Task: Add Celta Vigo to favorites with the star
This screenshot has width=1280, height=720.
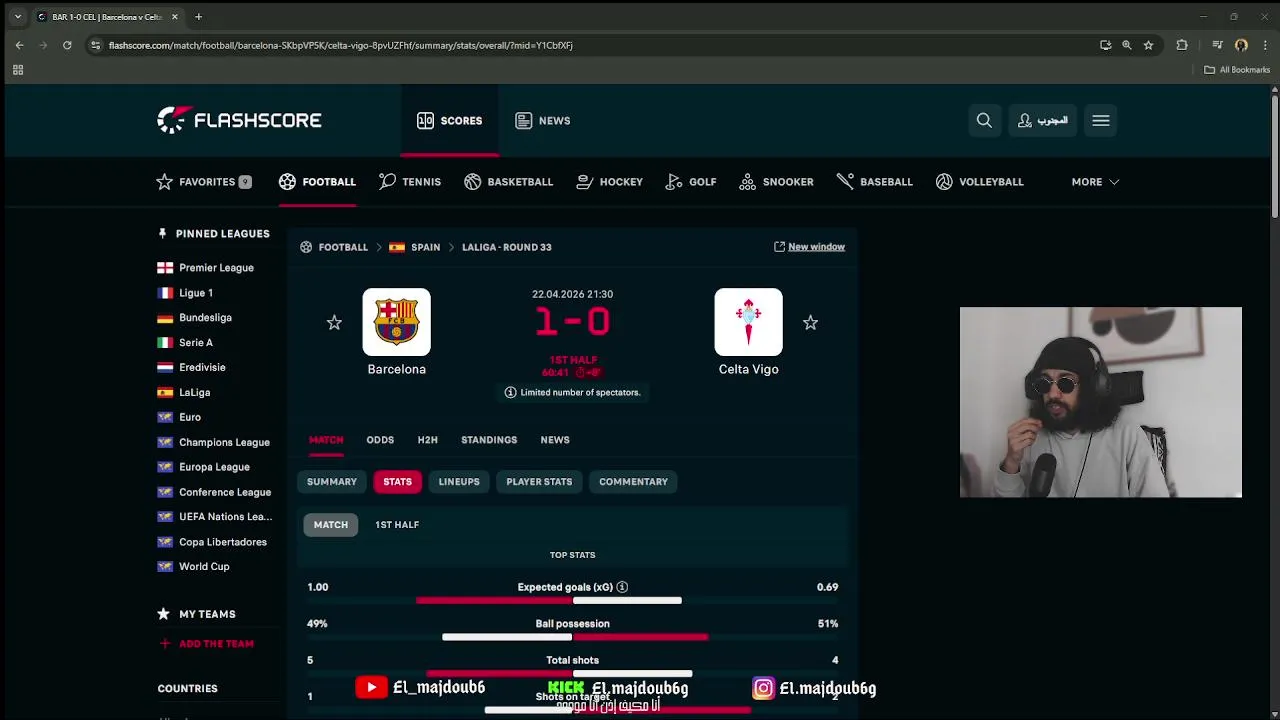Action: 810,323
